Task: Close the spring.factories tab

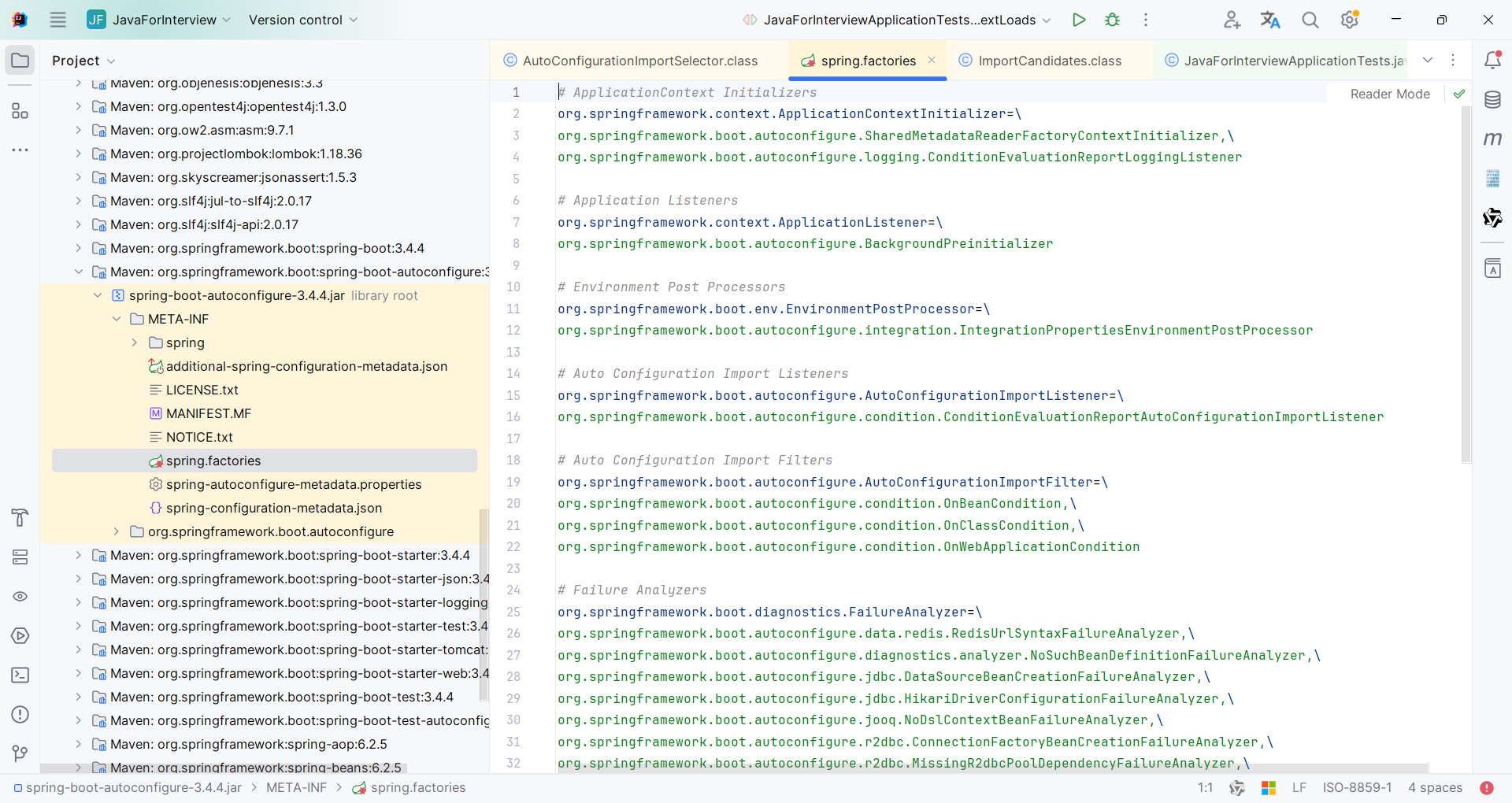Action: coord(932,60)
